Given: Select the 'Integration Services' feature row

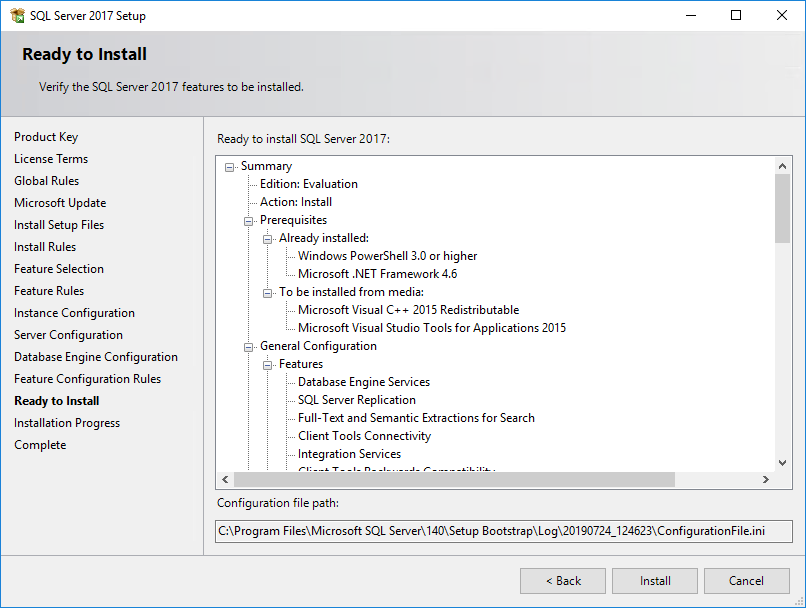Looking at the screenshot, I should click(350, 454).
